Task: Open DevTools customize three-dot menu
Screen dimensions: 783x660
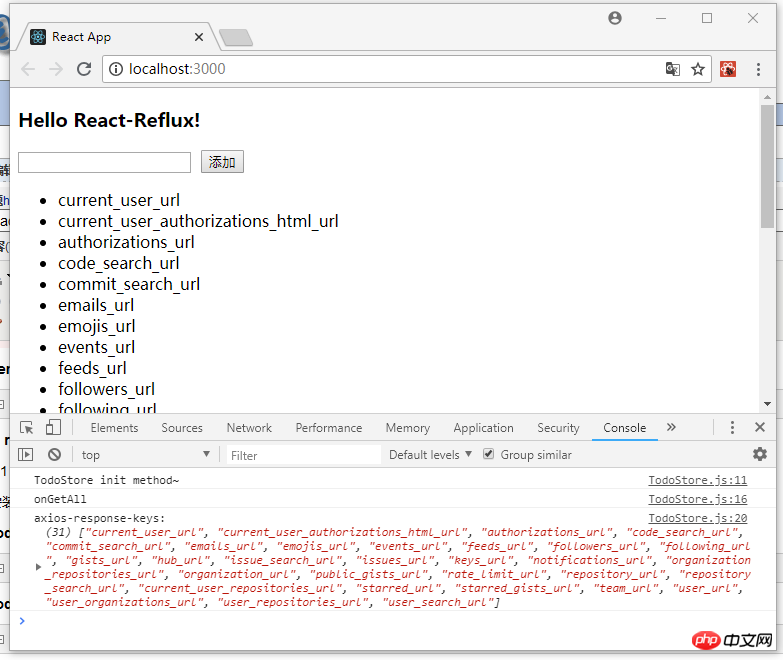Action: pyautogui.click(x=732, y=427)
